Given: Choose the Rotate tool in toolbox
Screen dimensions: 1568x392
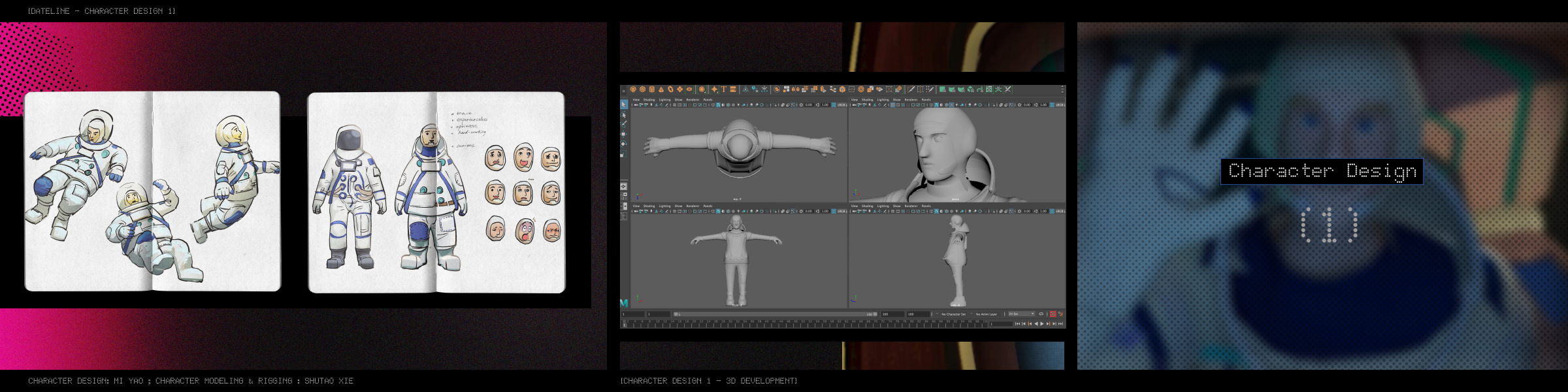Looking at the screenshot, I should 624,143.
